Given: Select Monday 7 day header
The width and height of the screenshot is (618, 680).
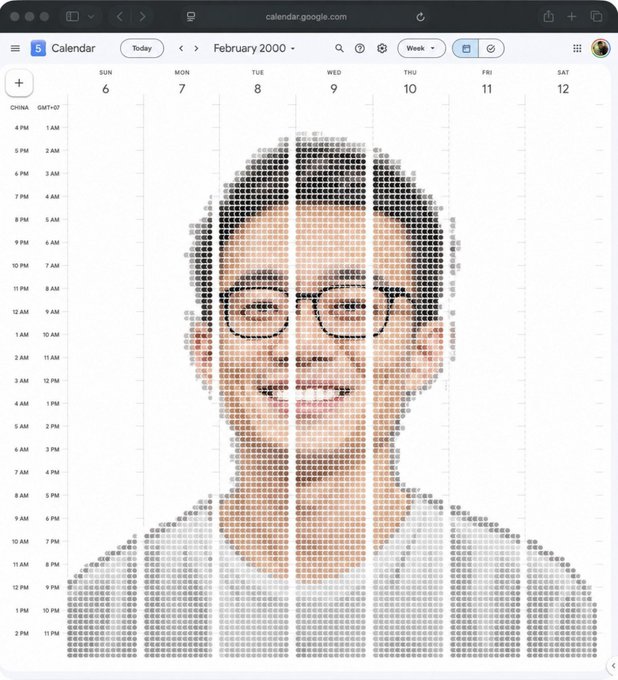Looking at the screenshot, I should pos(182,82).
